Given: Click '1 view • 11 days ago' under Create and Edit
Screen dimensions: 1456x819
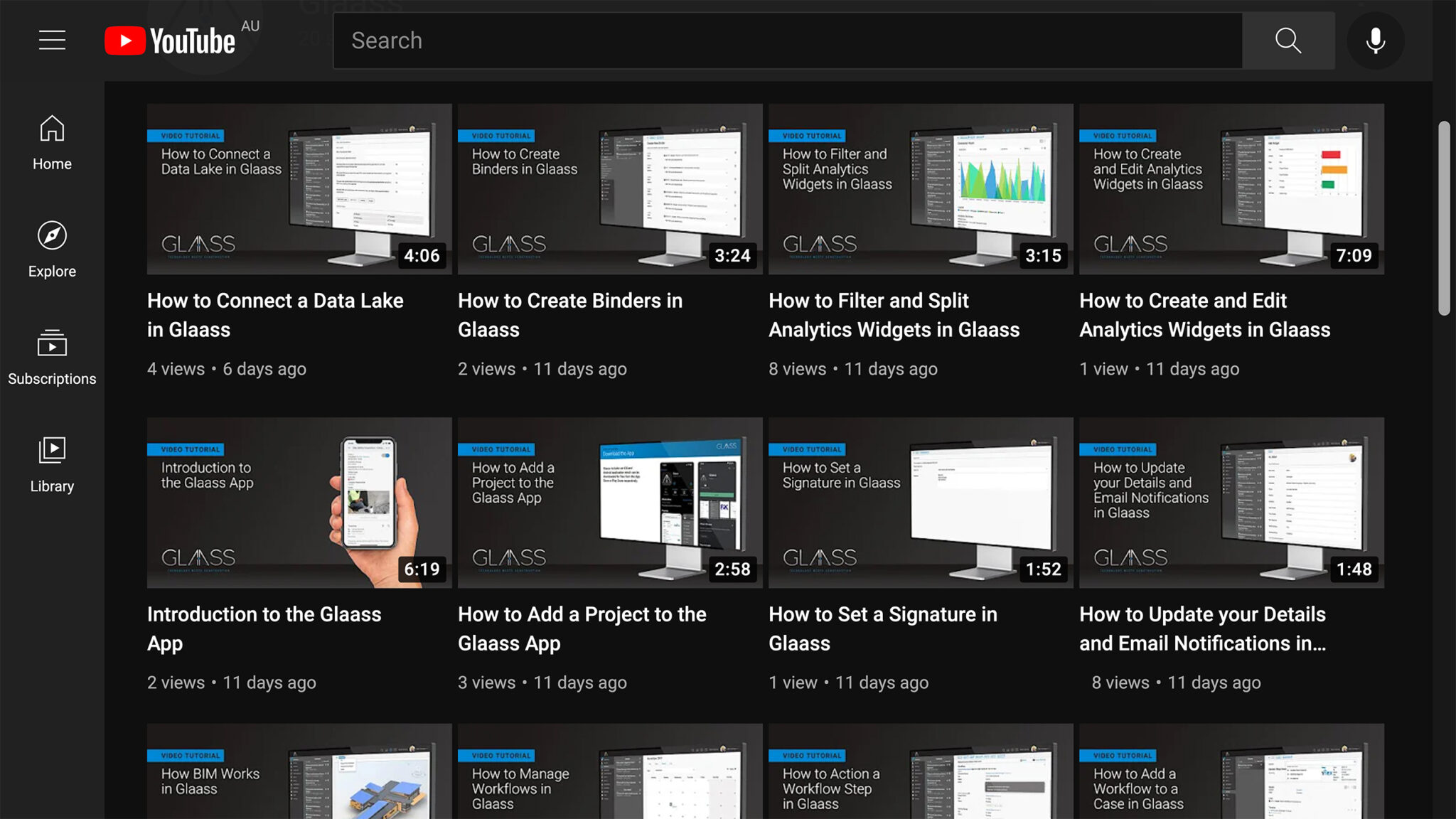Looking at the screenshot, I should pyautogui.click(x=1160, y=369).
